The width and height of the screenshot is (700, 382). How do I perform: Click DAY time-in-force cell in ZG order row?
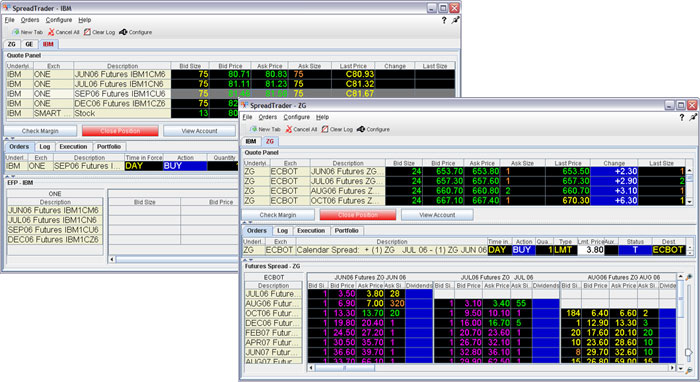pos(500,250)
